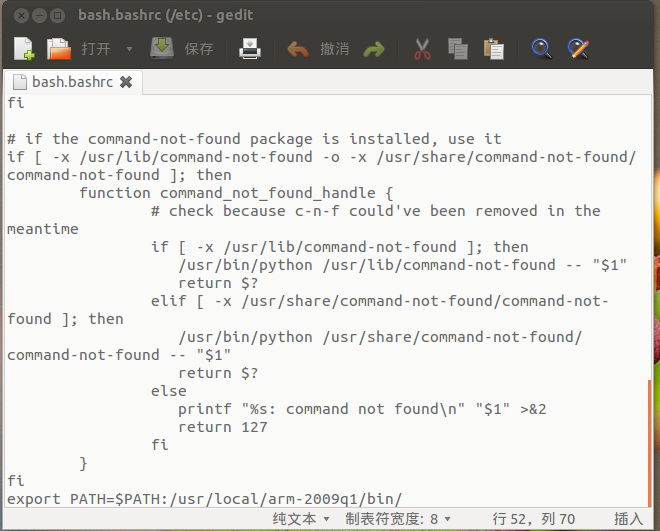Image resolution: width=660 pixels, height=531 pixels.
Task: Select the bash.bashrc document tab
Action: (72, 82)
